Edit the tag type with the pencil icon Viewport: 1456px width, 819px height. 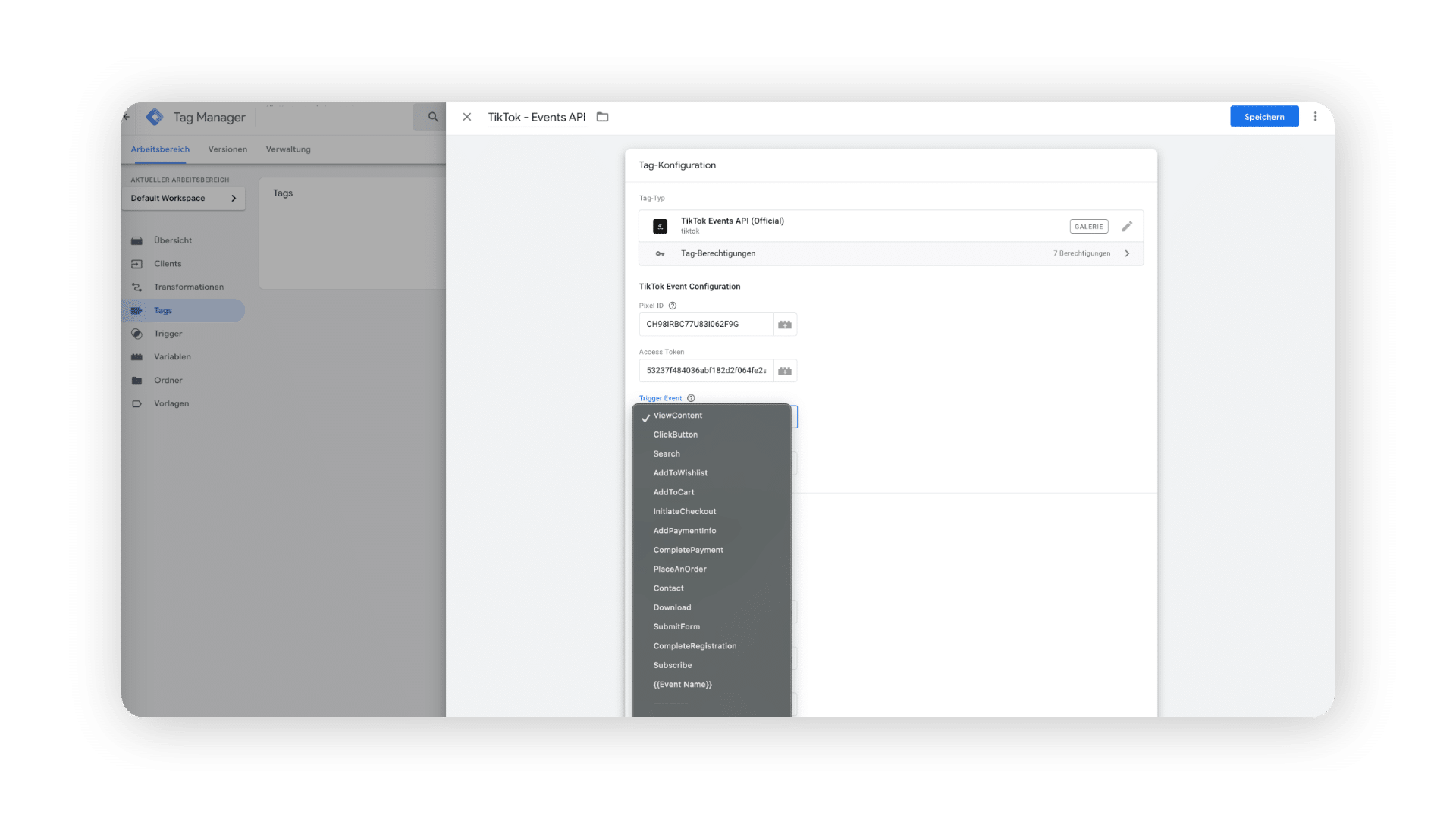tap(1127, 226)
